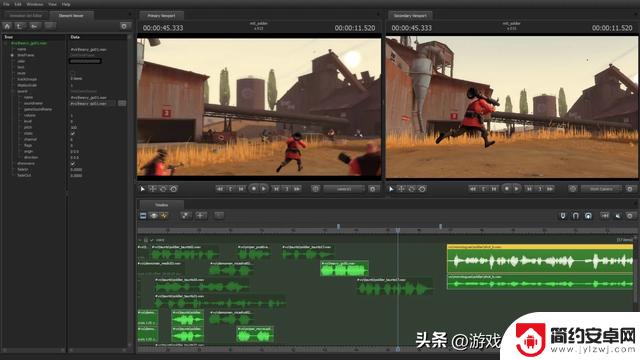Open timeline settings gear
The height and width of the screenshot is (360, 640).
[x=630, y=216]
